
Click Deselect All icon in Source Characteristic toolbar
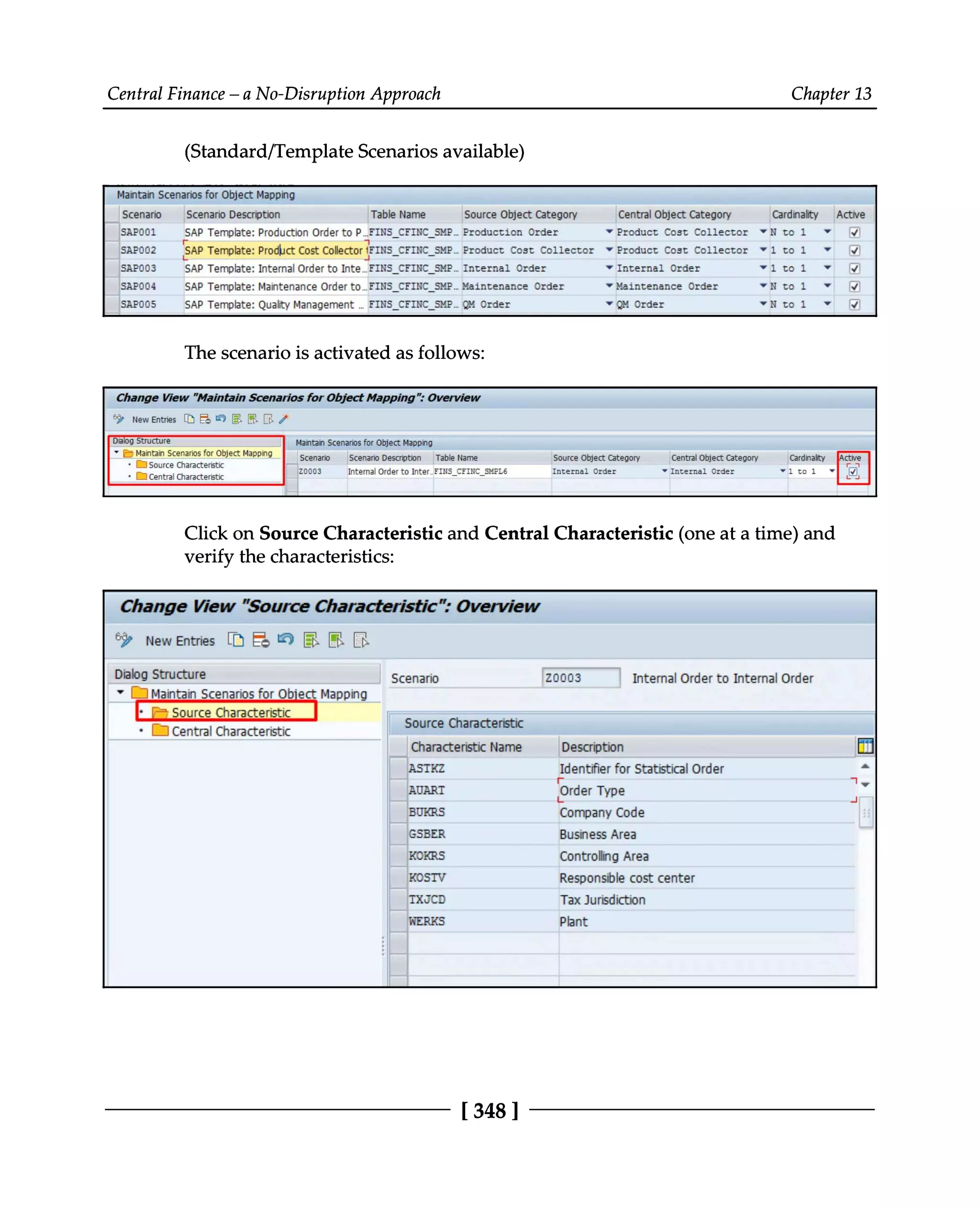(361, 640)
